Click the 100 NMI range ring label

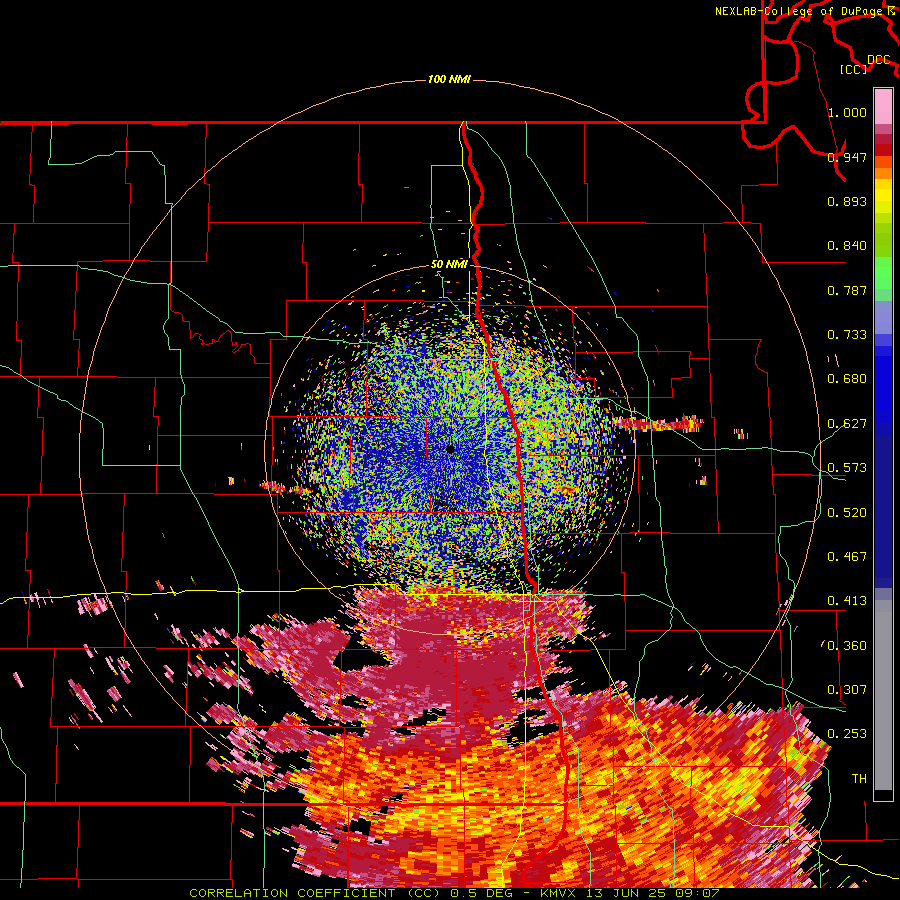tap(449, 79)
